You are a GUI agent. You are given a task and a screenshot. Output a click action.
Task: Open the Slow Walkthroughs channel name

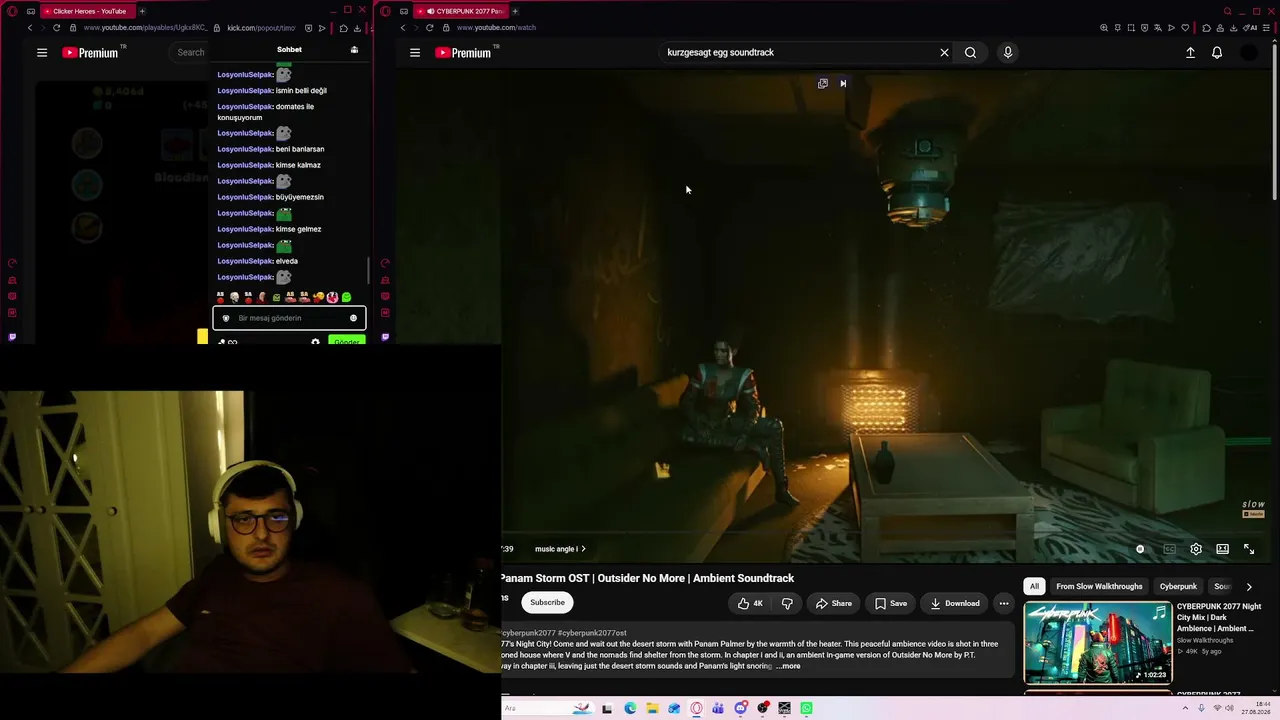[x=1205, y=640]
